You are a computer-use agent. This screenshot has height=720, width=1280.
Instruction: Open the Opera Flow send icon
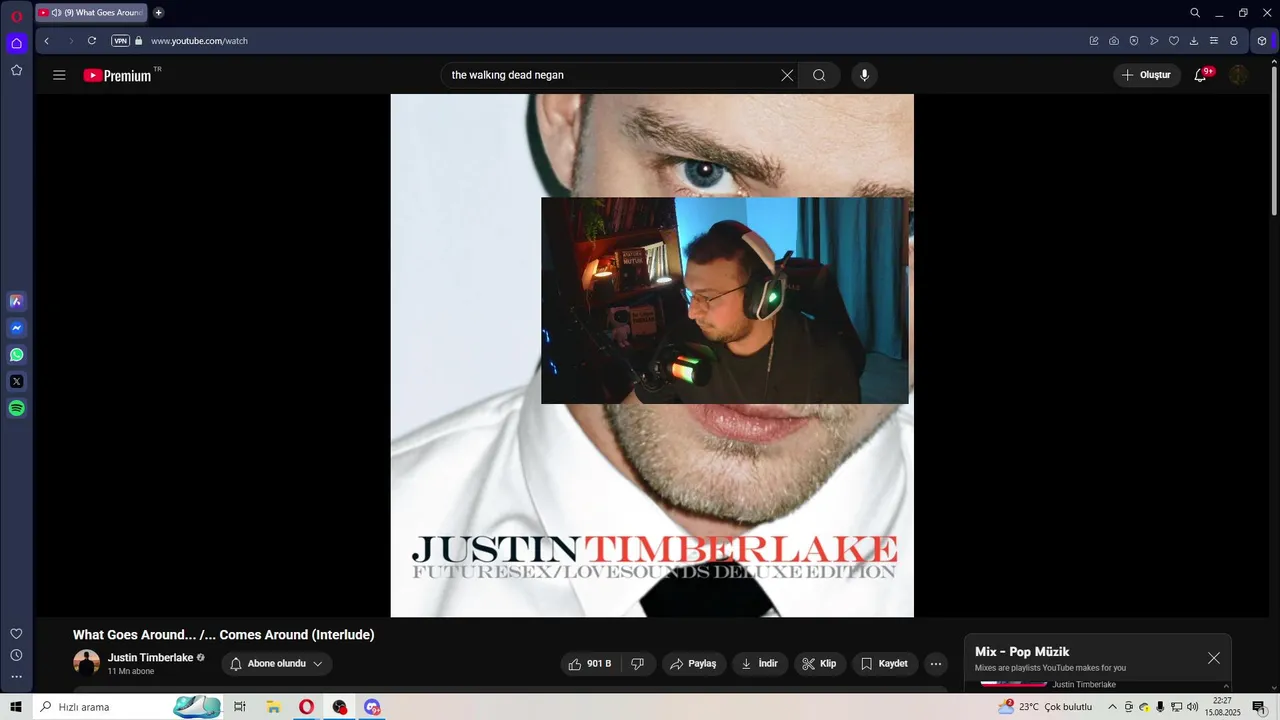(x=1154, y=41)
